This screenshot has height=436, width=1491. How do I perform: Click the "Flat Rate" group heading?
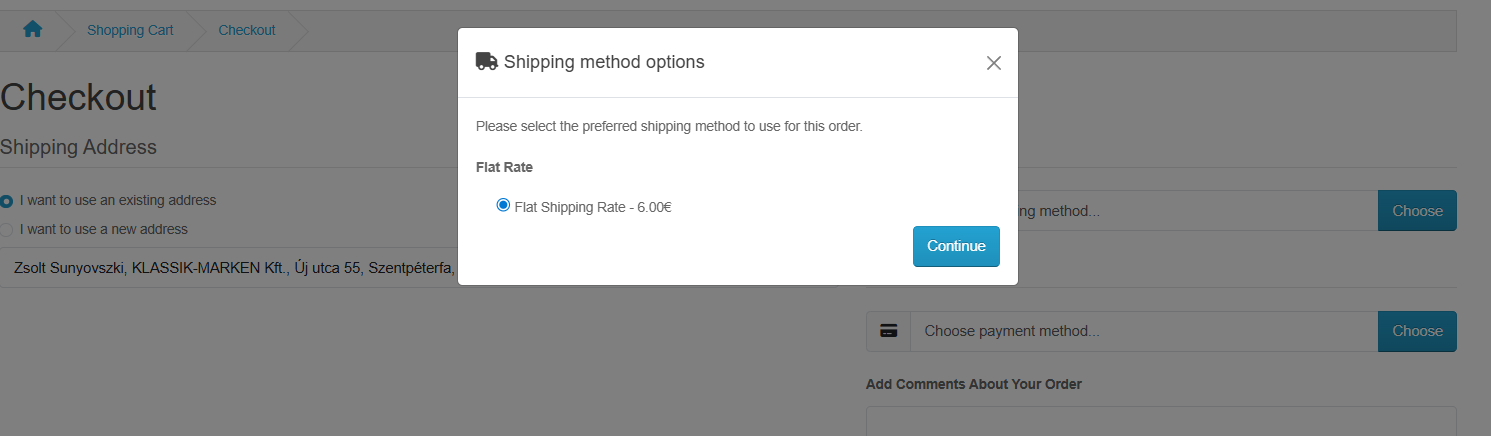tap(504, 168)
